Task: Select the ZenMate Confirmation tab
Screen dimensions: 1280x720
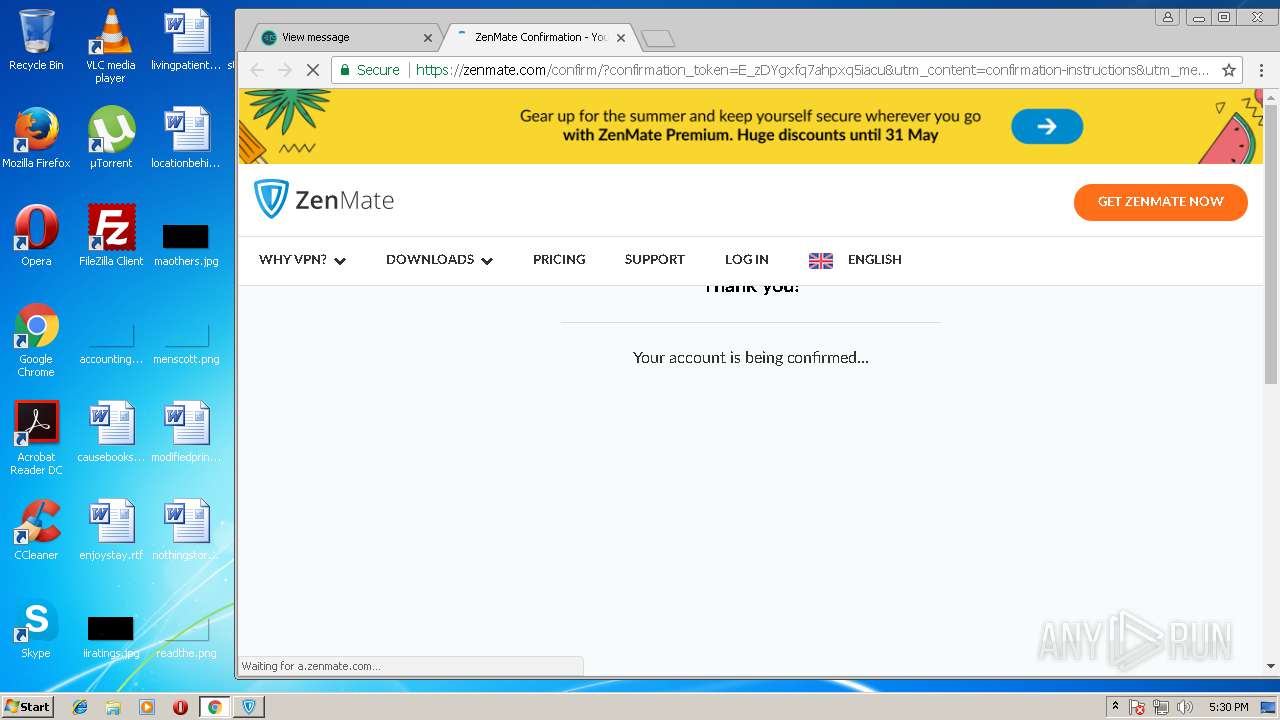Action: [x=540, y=37]
